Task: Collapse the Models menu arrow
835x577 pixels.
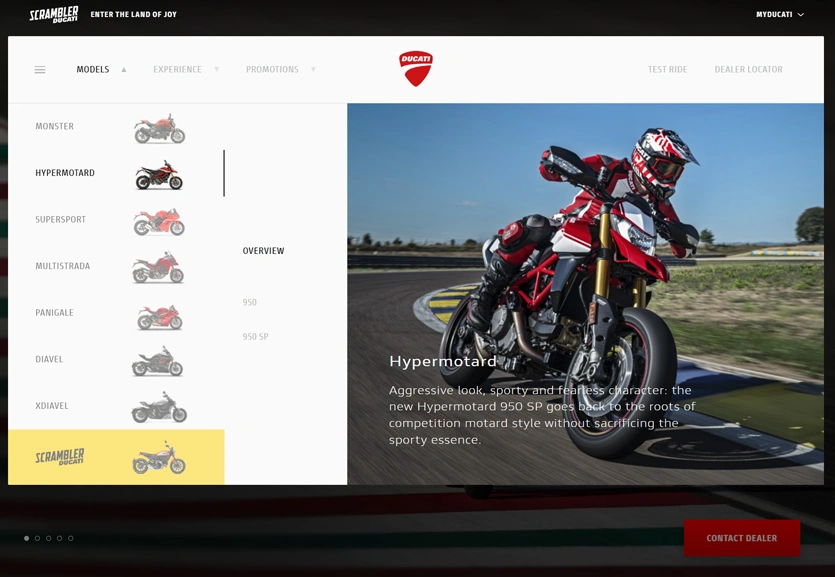Action: click(x=124, y=70)
